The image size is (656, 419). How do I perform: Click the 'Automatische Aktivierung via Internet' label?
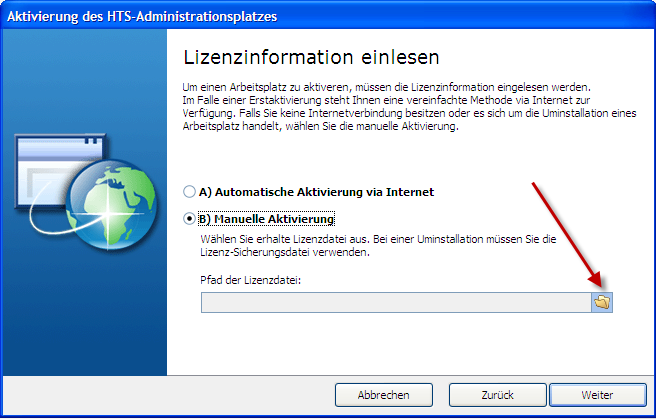[x=317, y=191]
